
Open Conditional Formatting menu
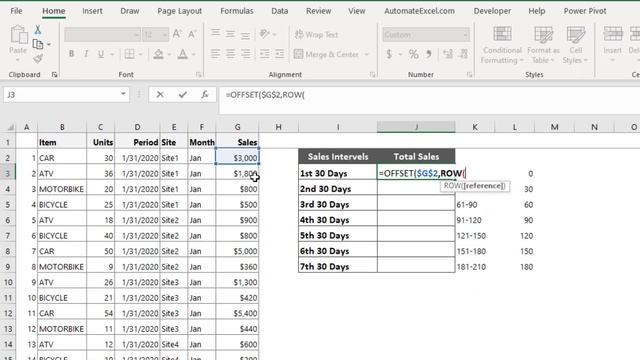[502, 45]
